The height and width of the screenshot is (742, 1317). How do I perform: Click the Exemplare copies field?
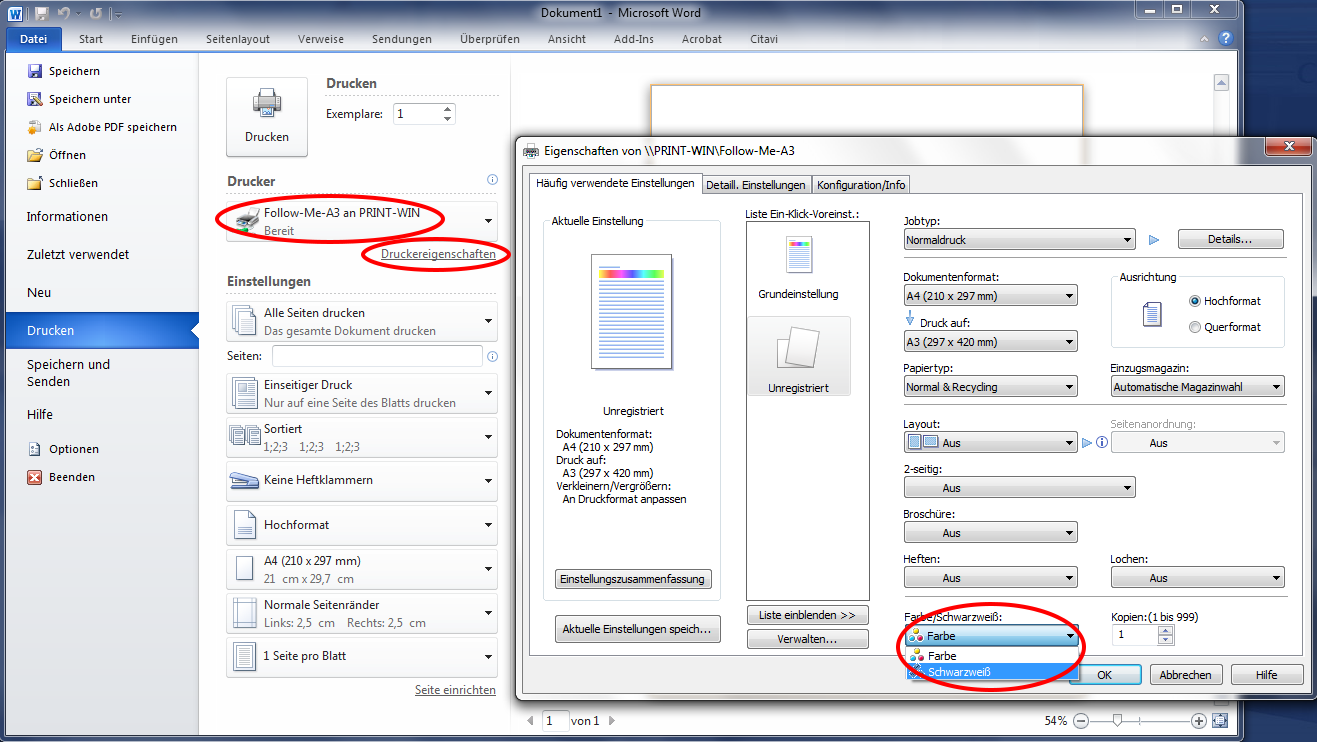point(416,114)
